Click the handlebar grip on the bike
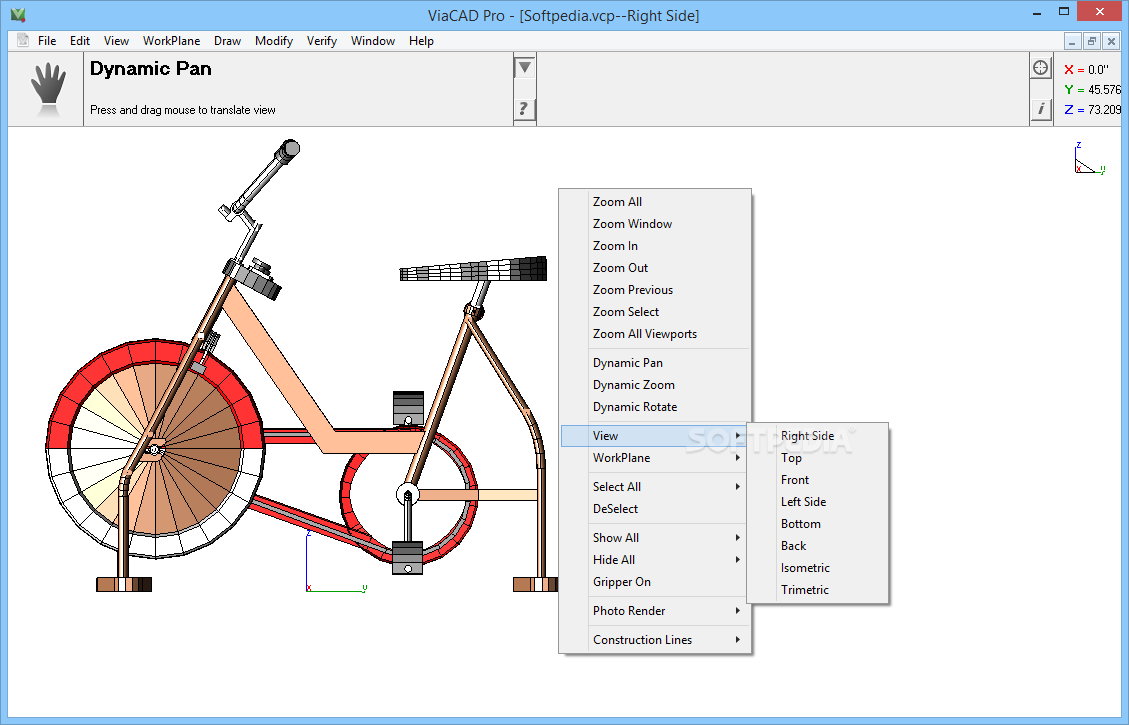This screenshot has height=725, width=1129. coord(286,150)
